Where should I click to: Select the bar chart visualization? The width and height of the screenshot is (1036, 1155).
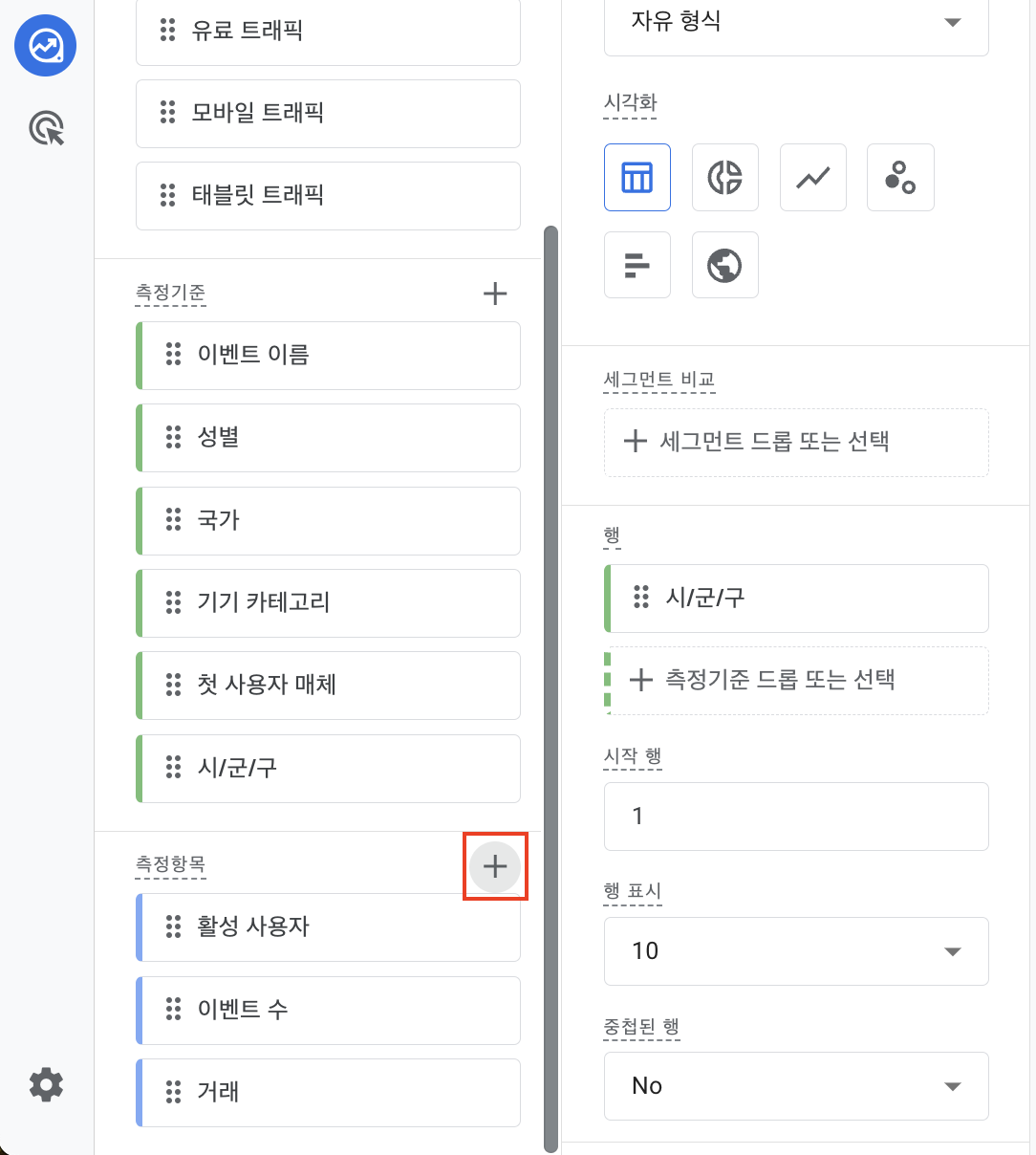coord(637,265)
